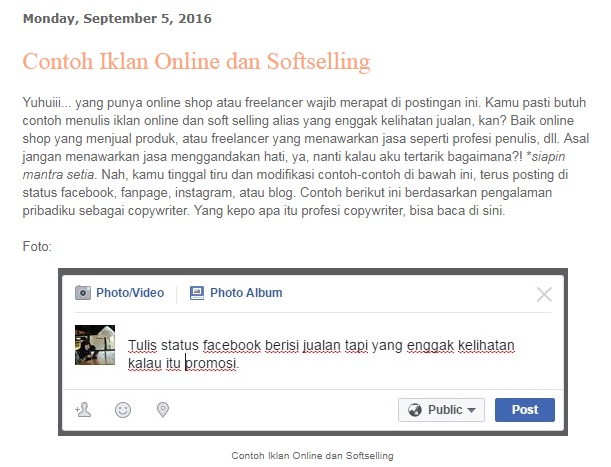Expand the Public audience dropdown arrow
The width and height of the screenshot is (611, 467).
point(471,410)
